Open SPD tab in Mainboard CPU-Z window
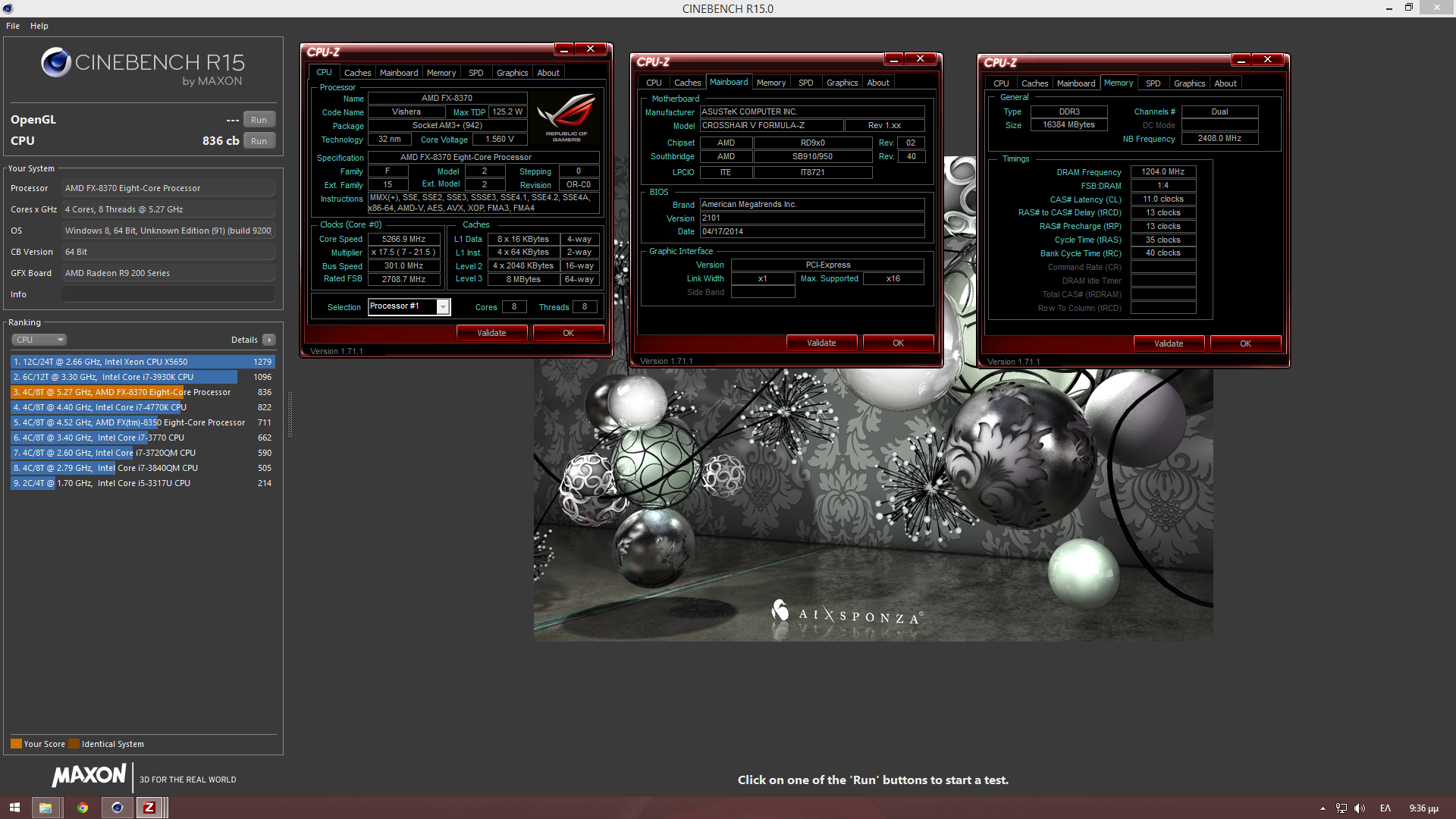This screenshot has width=1456, height=819. [x=806, y=83]
